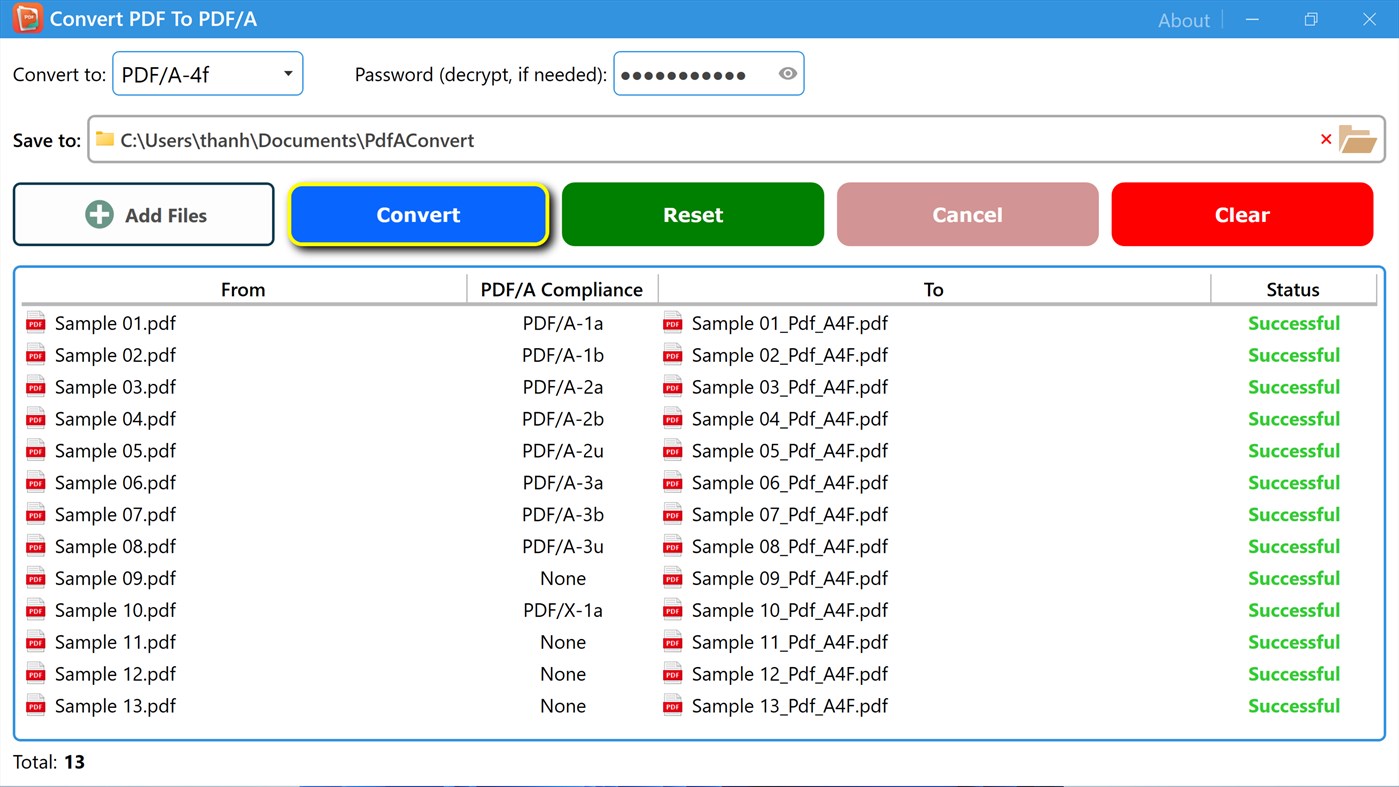Screen dimensions: 1399x787
Task: Toggle password visibility with the eye icon
Action: [x=787, y=73]
